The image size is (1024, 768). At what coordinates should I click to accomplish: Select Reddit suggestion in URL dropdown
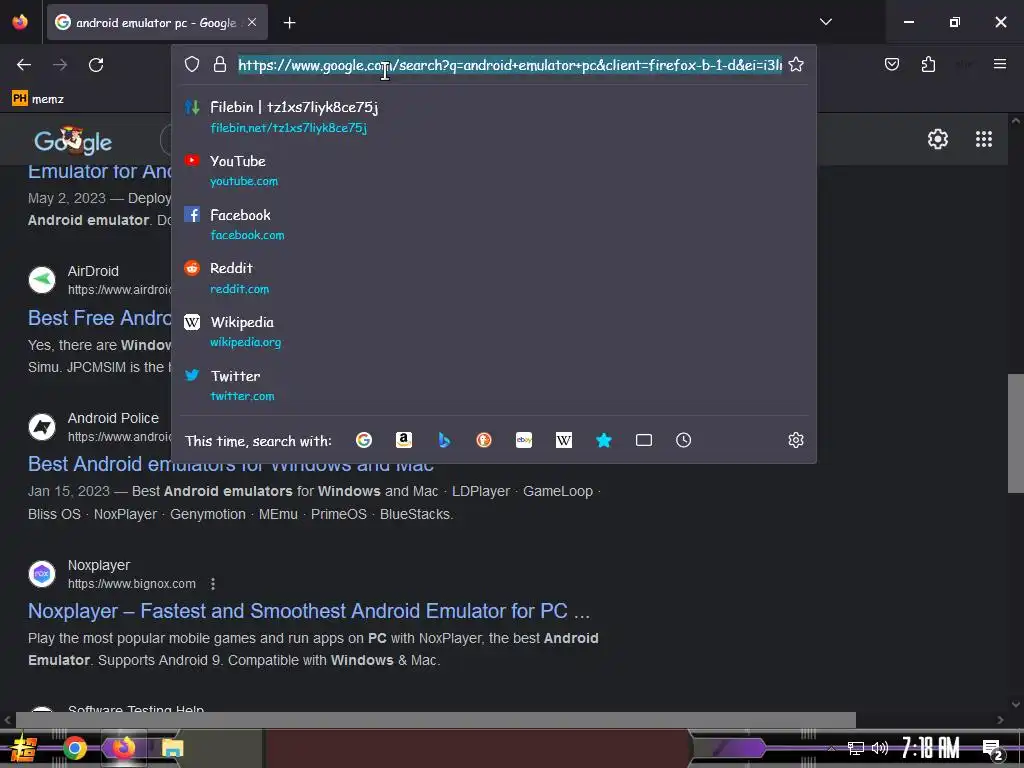494,278
